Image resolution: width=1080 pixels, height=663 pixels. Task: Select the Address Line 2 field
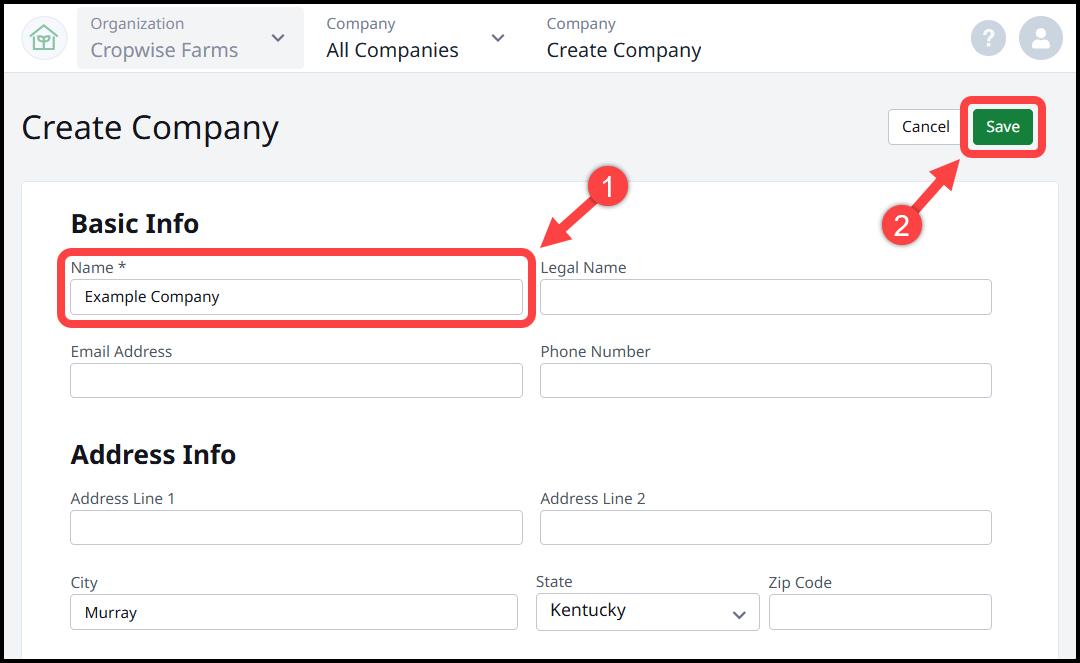tap(765, 527)
